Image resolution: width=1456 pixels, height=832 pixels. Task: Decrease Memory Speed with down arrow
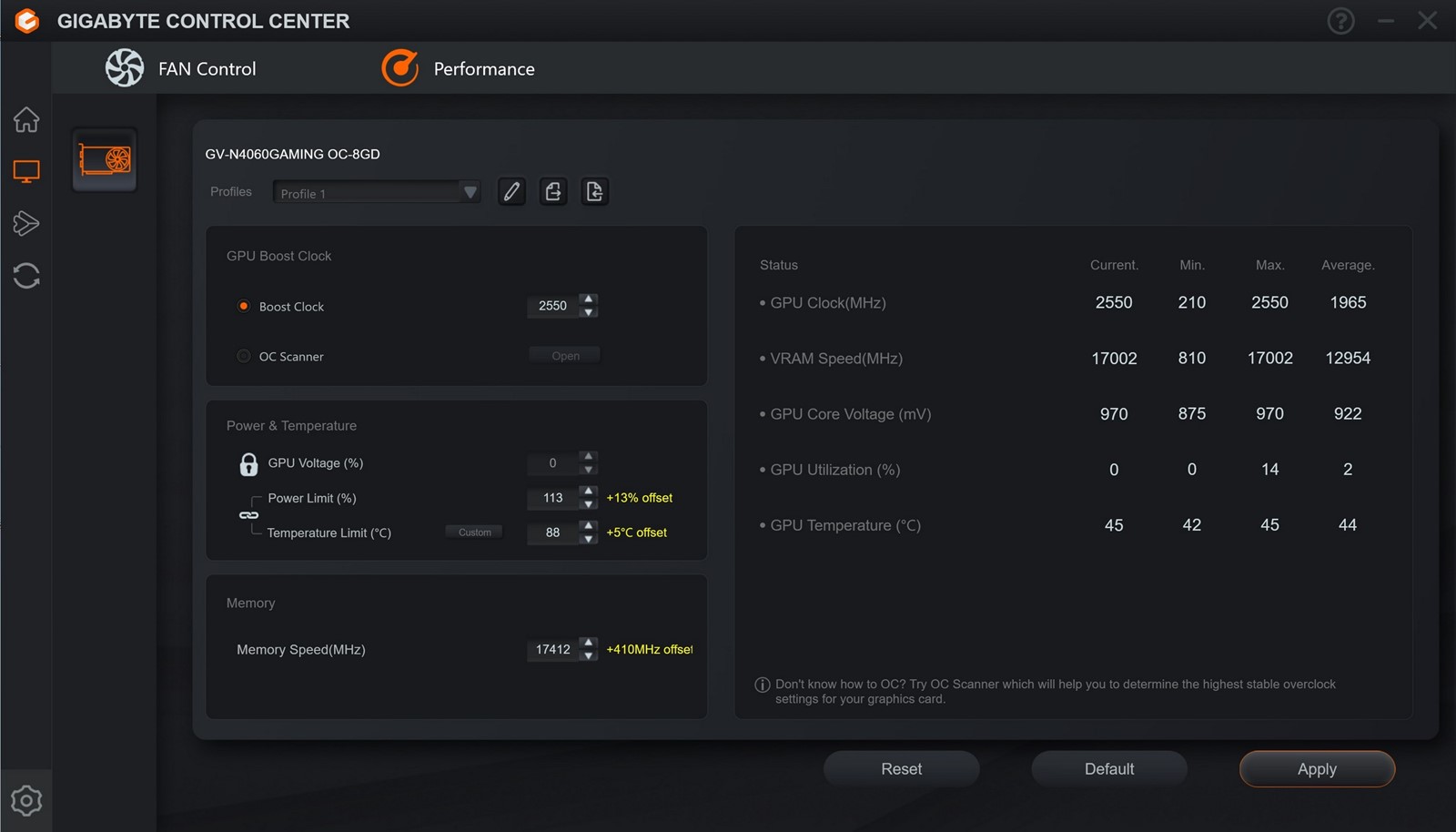pyautogui.click(x=589, y=655)
